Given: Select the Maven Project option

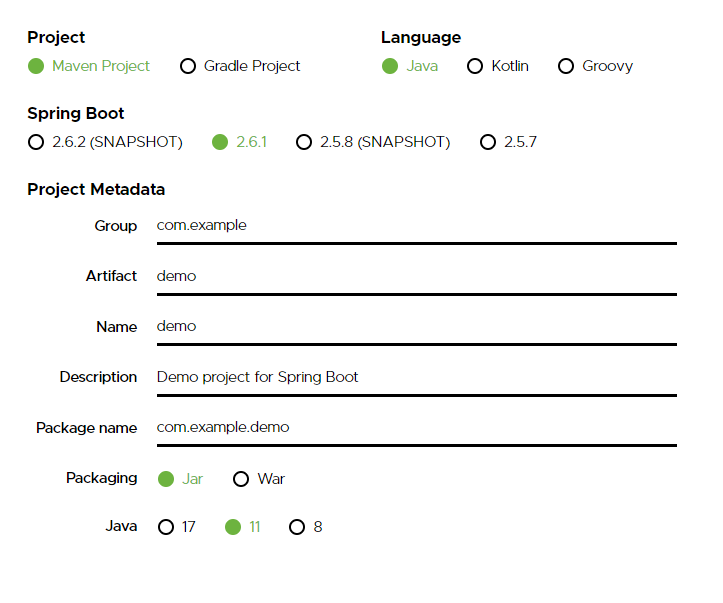Looking at the screenshot, I should tap(36, 66).
